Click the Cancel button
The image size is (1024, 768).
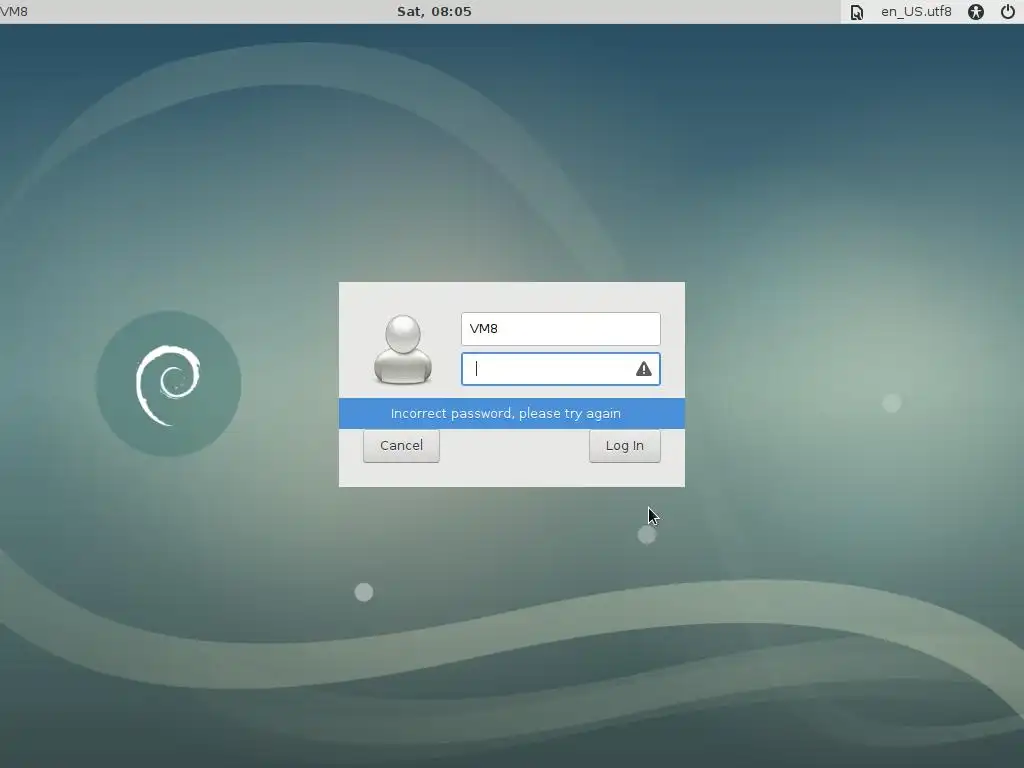pyautogui.click(x=401, y=445)
